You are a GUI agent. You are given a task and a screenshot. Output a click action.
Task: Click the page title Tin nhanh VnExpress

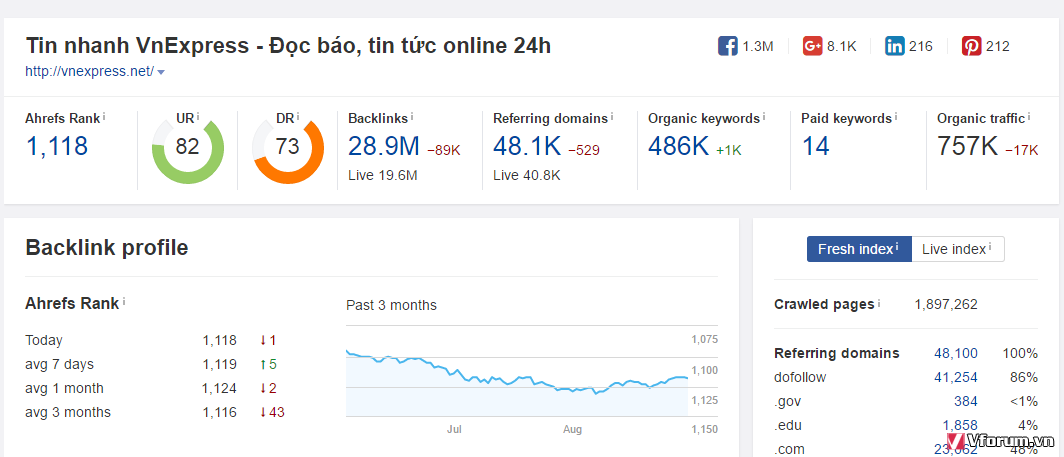click(x=288, y=45)
